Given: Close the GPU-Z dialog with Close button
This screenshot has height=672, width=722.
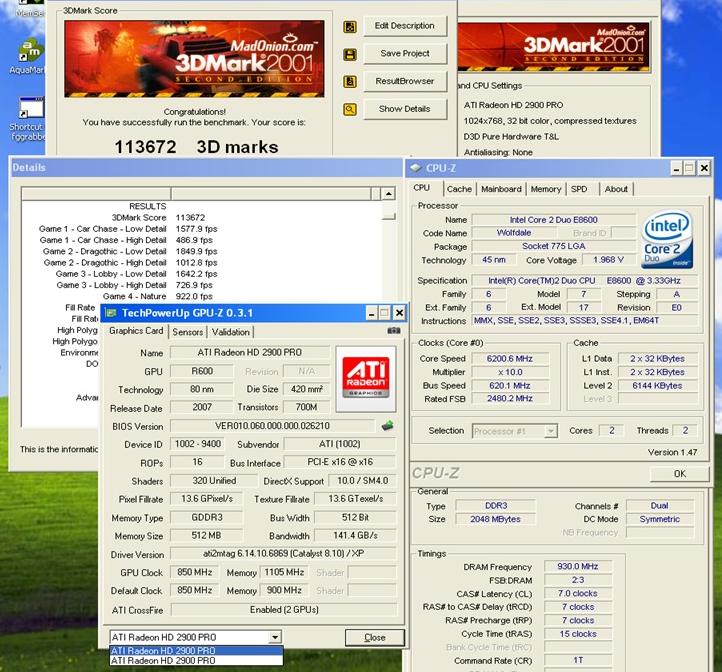Looking at the screenshot, I should coord(375,637).
